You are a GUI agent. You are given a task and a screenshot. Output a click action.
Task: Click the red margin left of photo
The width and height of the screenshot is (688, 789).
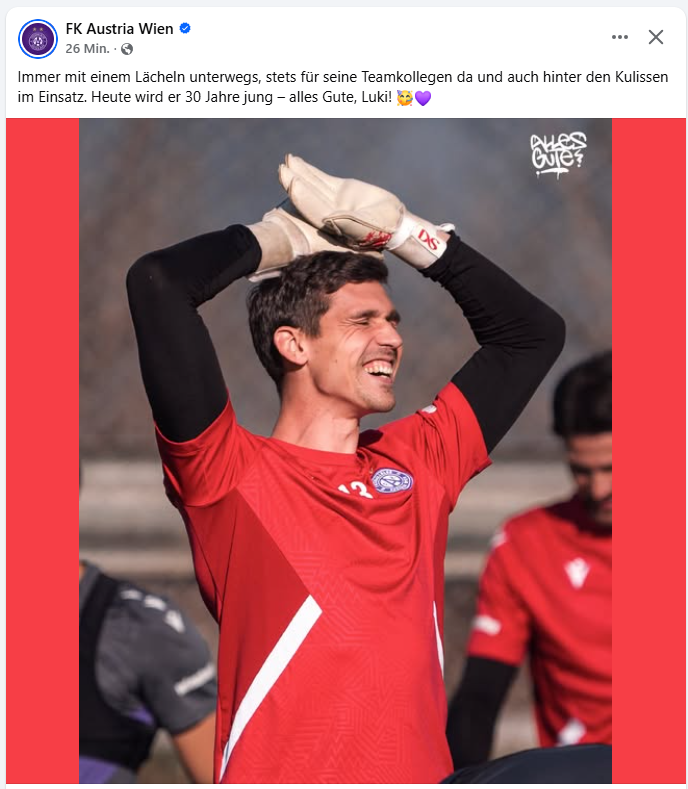(42, 451)
